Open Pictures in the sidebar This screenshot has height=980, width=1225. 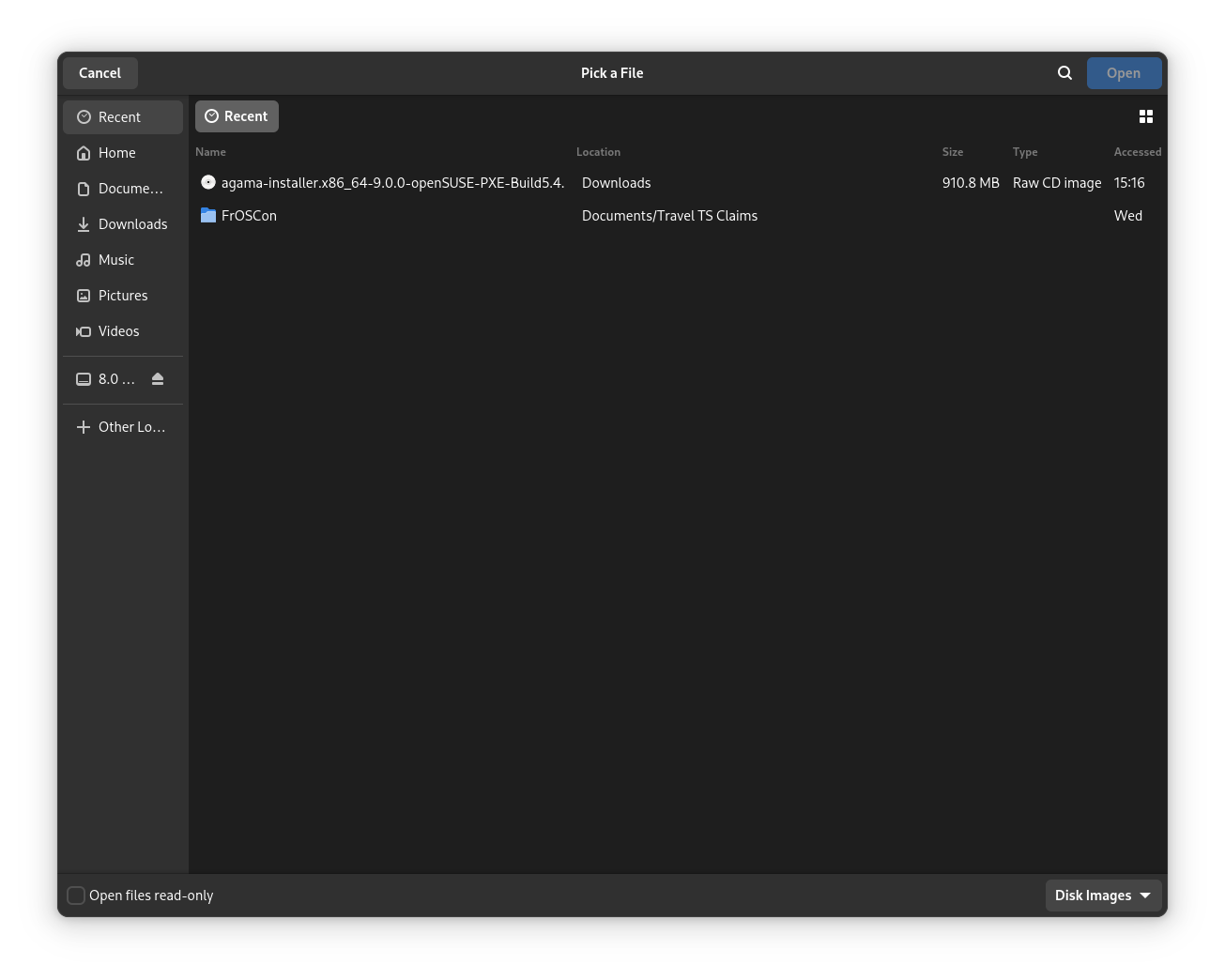click(123, 296)
